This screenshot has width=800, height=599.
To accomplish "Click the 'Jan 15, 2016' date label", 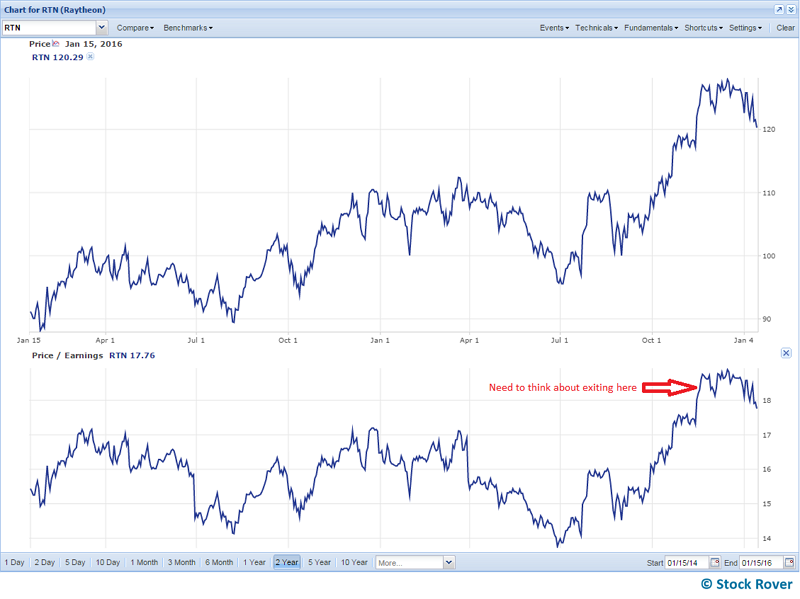I will [x=93, y=44].
